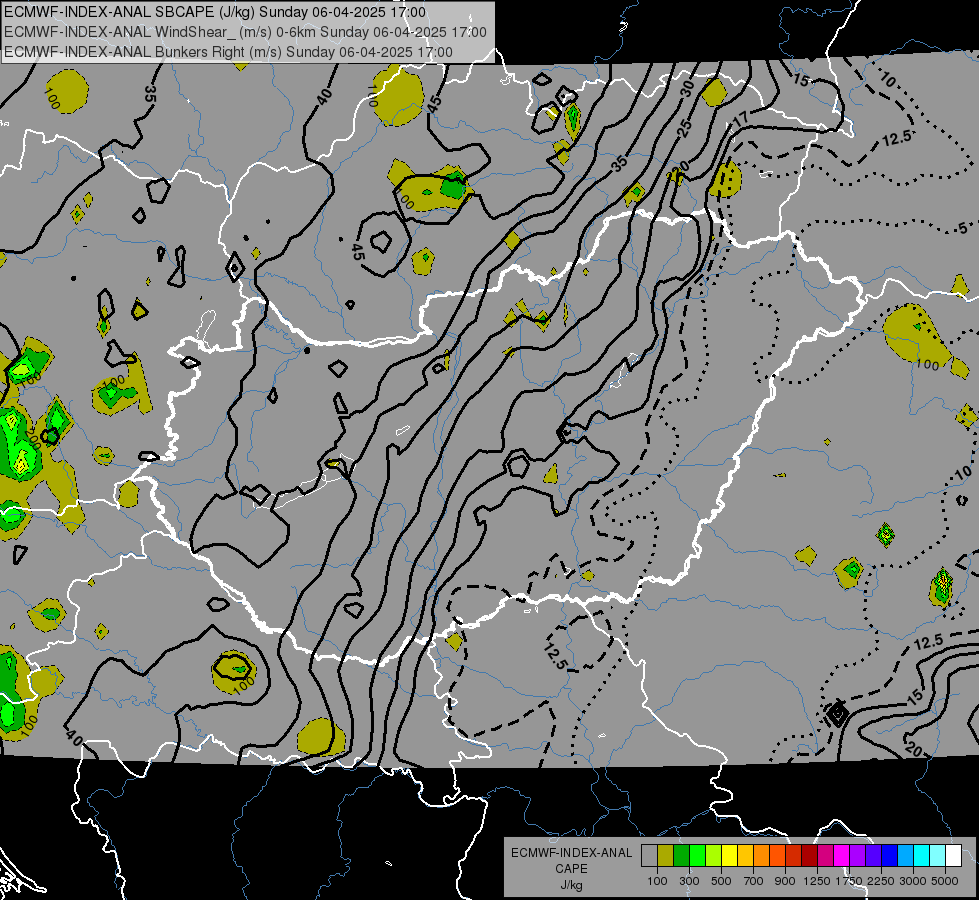Click the SBCAPE (J/kg) title line
Viewport: 979px width, 900px height.
click(x=215, y=12)
